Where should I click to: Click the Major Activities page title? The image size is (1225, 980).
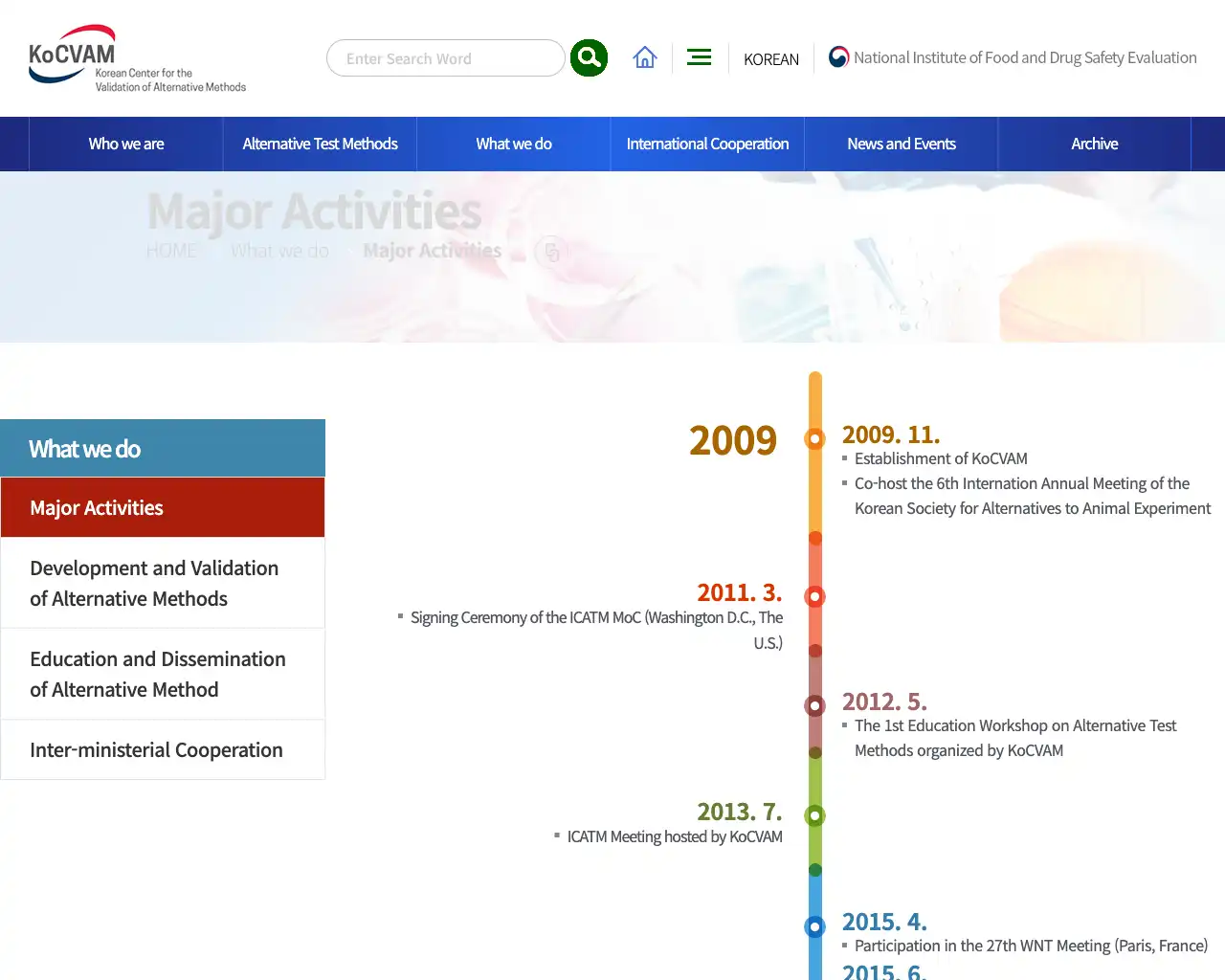point(315,211)
